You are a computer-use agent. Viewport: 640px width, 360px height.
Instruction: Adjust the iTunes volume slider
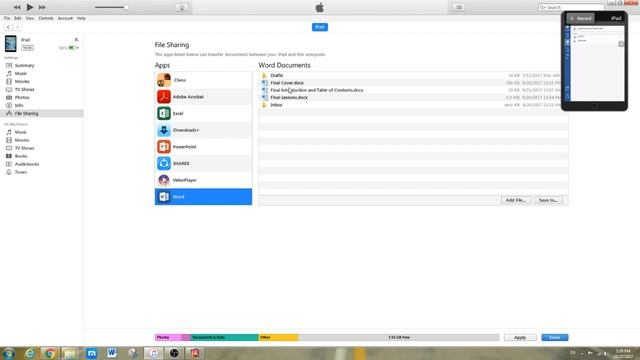[111, 7]
